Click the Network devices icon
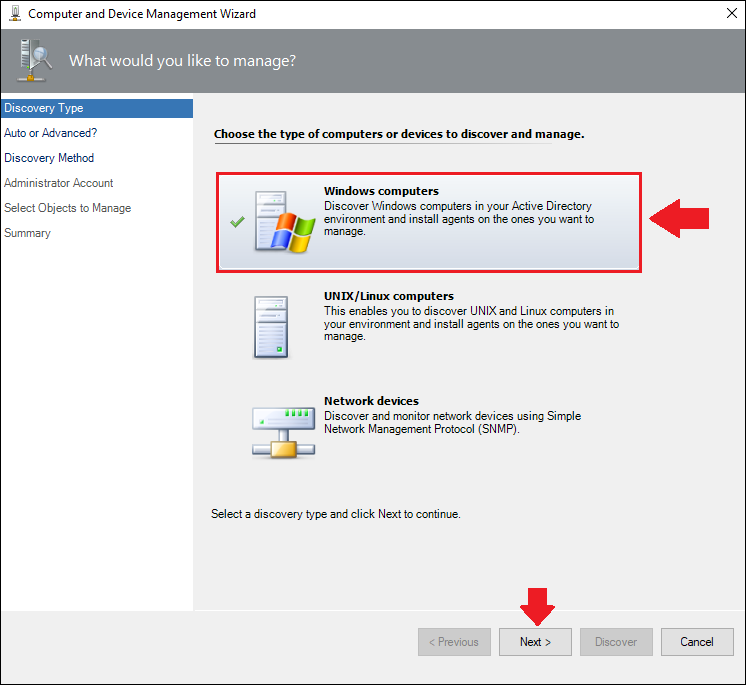The image size is (746, 685). [x=283, y=432]
